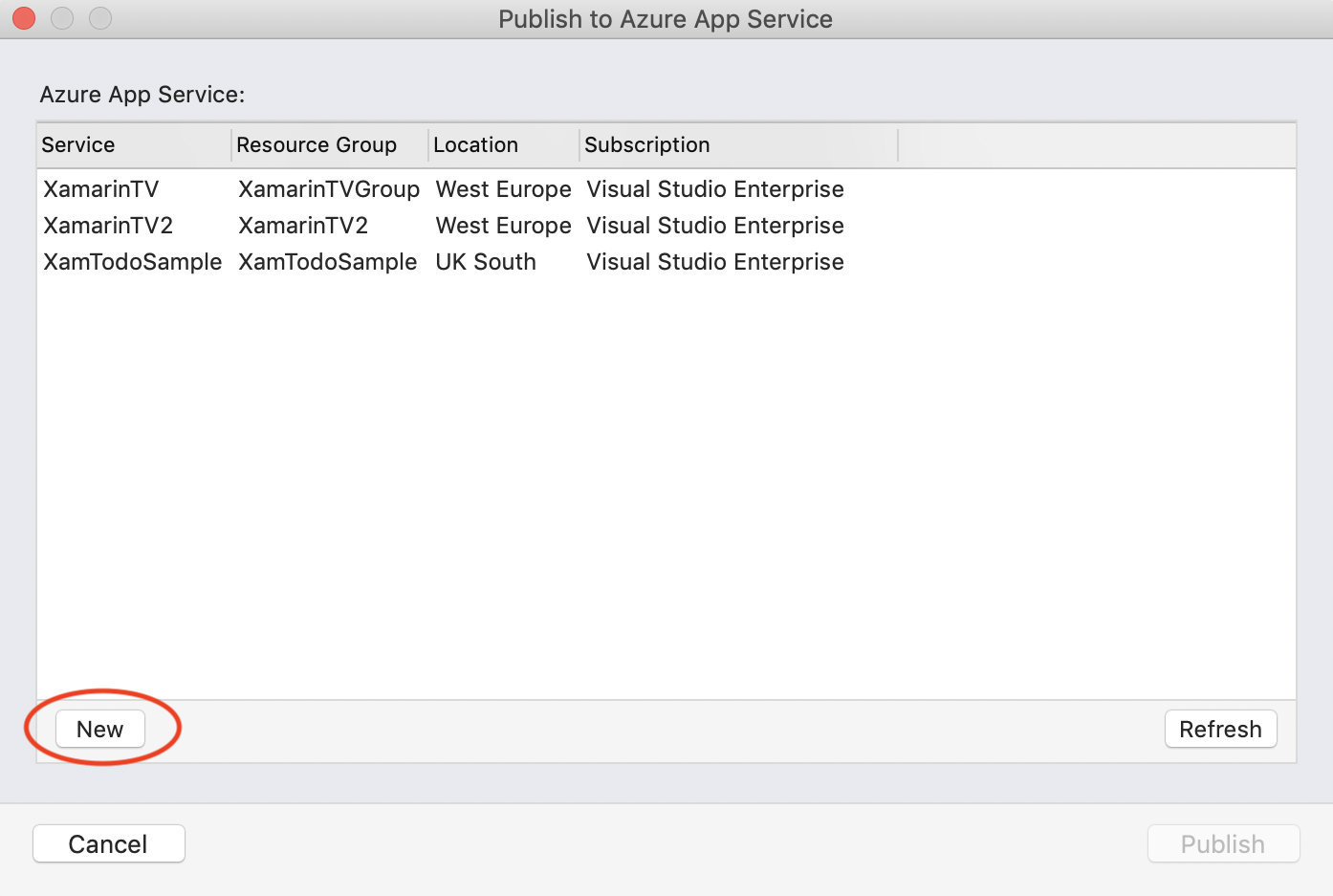The width and height of the screenshot is (1333, 896).
Task: Click the XamarinTVGroup resource group cell
Action: click(329, 189)
